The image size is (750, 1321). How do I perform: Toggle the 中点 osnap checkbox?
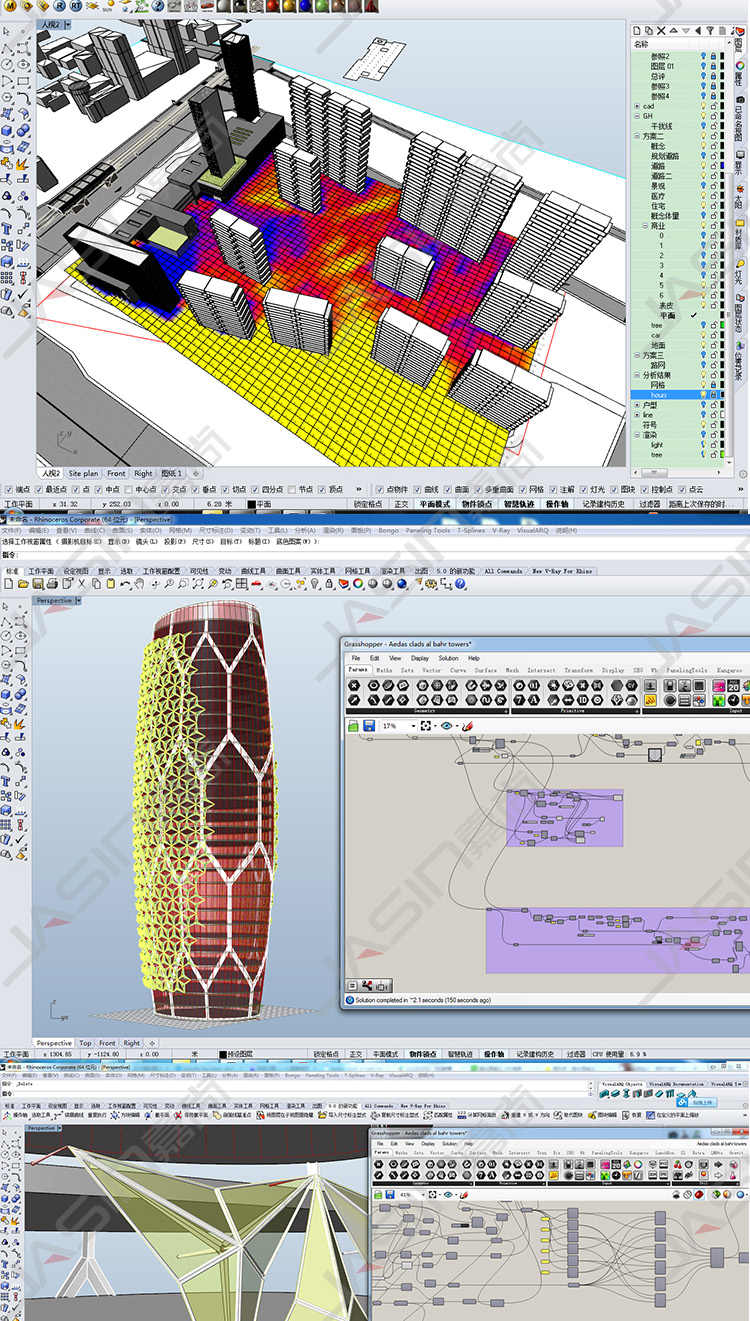click(98, 490)
